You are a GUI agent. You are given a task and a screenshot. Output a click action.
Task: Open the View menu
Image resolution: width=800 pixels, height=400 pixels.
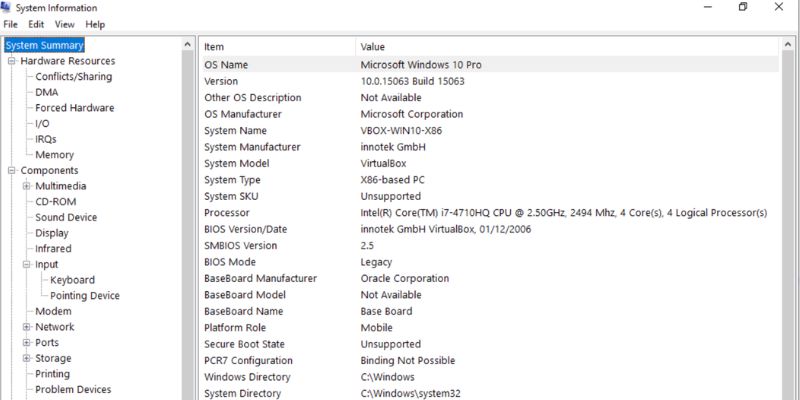click(65, 24)
